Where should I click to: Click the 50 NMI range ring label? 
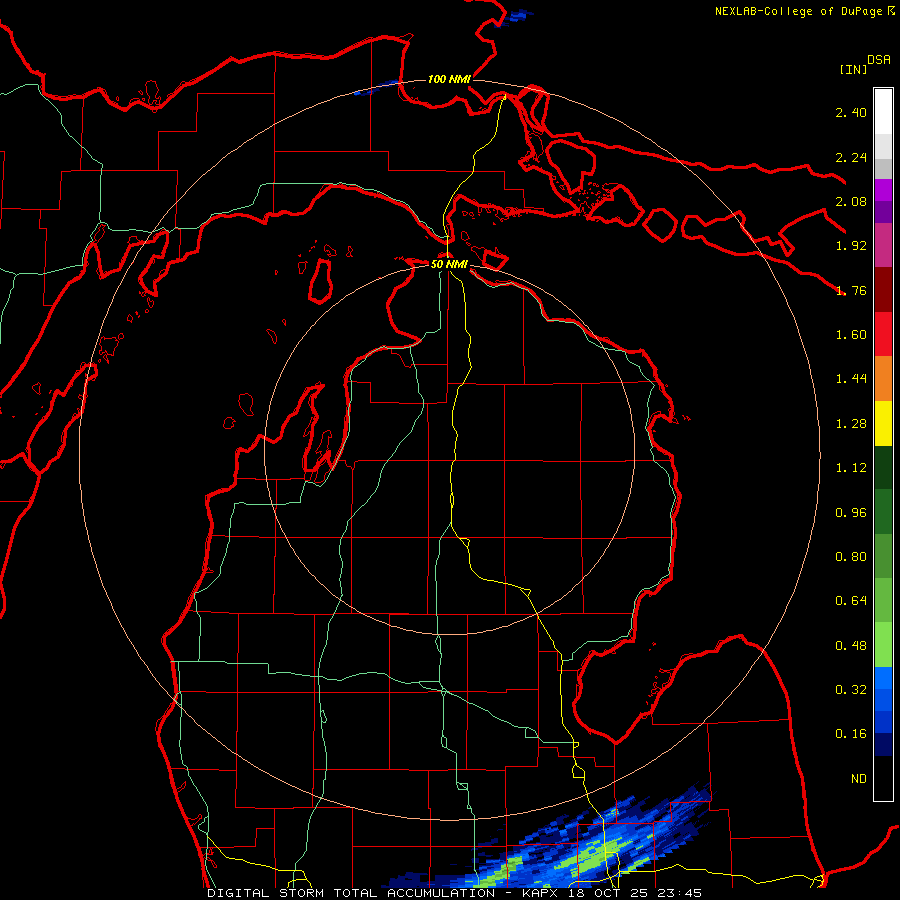click(x=449, y=264)
